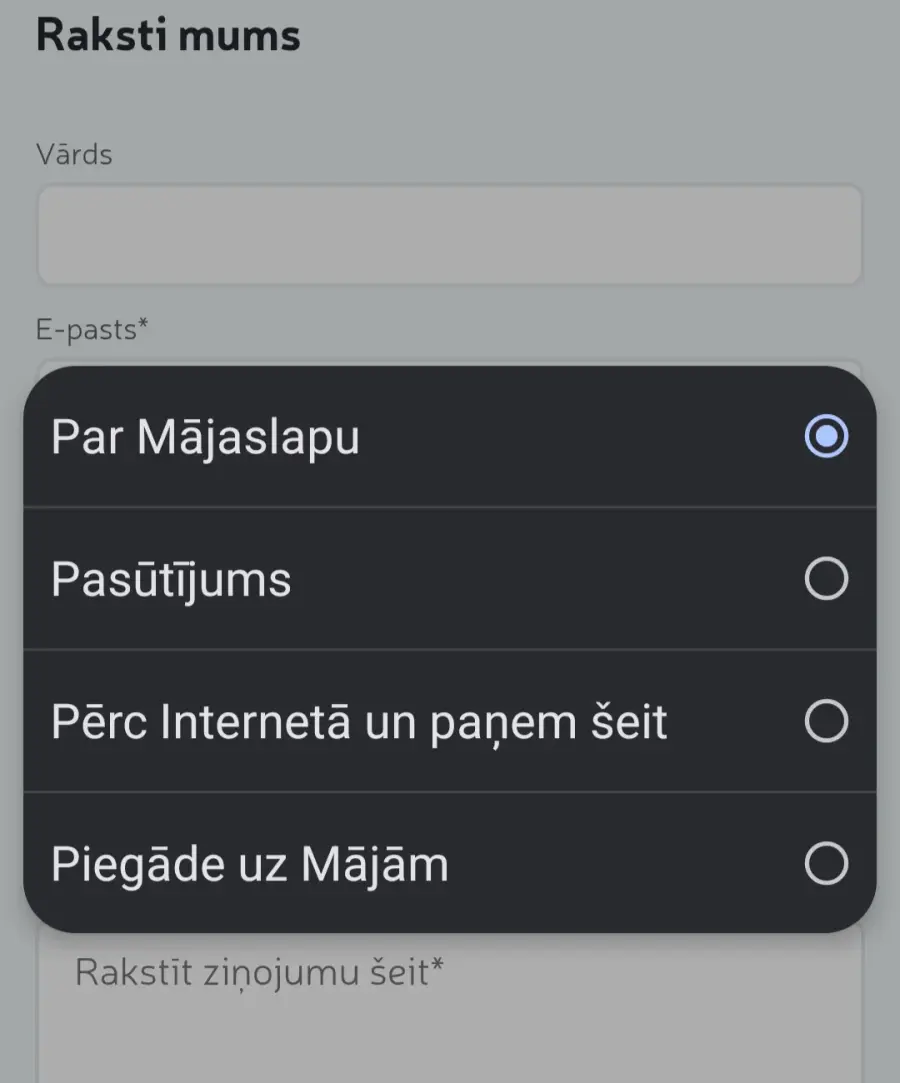
Task: Tap the Piegāde uz Mājām option label
Action: click(250, 865)
